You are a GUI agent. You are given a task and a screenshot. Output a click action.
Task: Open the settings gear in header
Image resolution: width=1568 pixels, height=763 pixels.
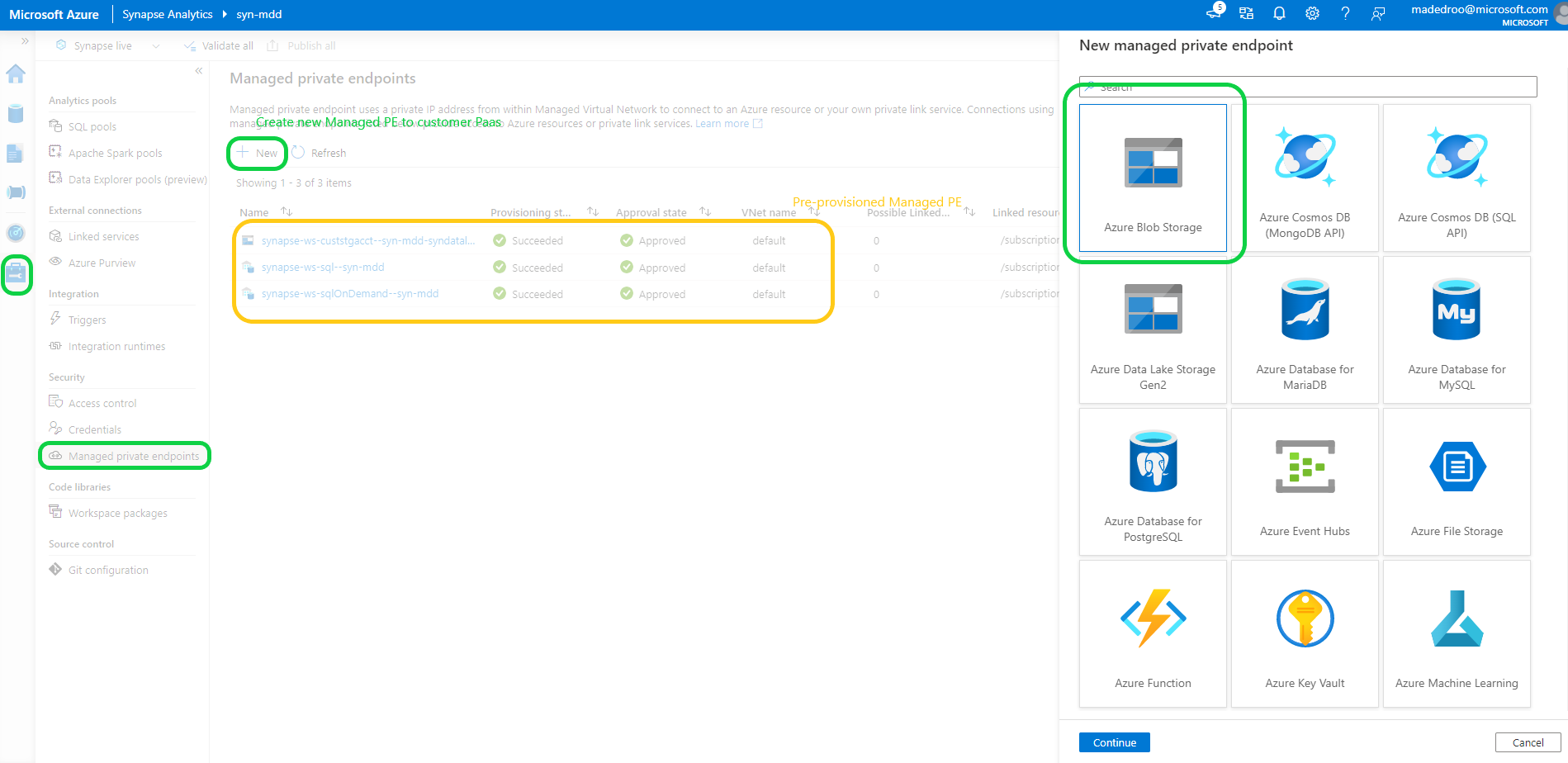tap(1312, 13)
